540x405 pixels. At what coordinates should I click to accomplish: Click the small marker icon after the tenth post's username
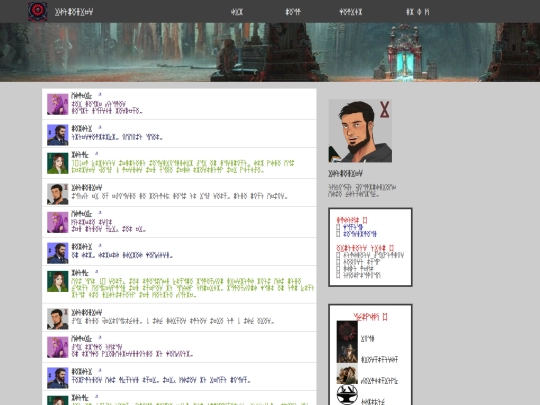[100, 371]
